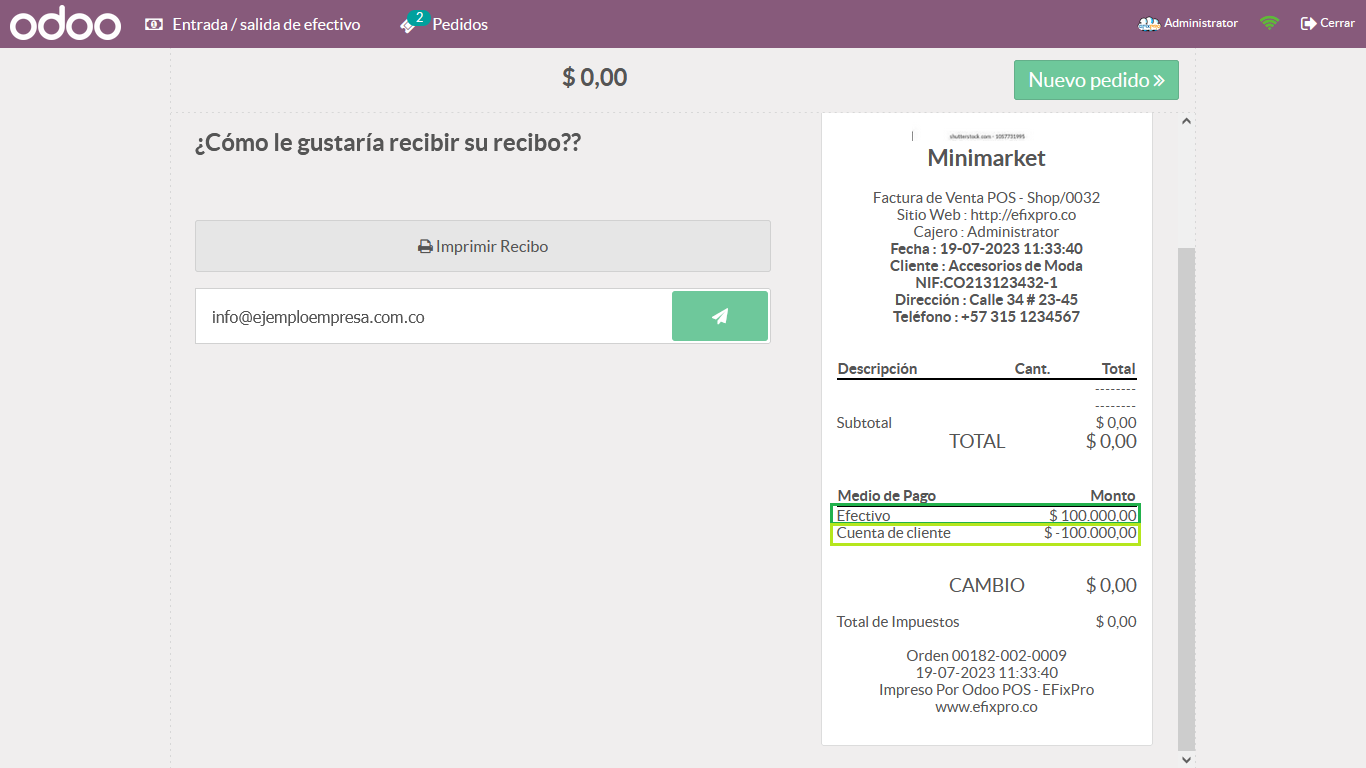The width and height of the screenshot is (1366, 768).
Task: Start a new order with Nuevo pedido
Action: click(1096, 80)
